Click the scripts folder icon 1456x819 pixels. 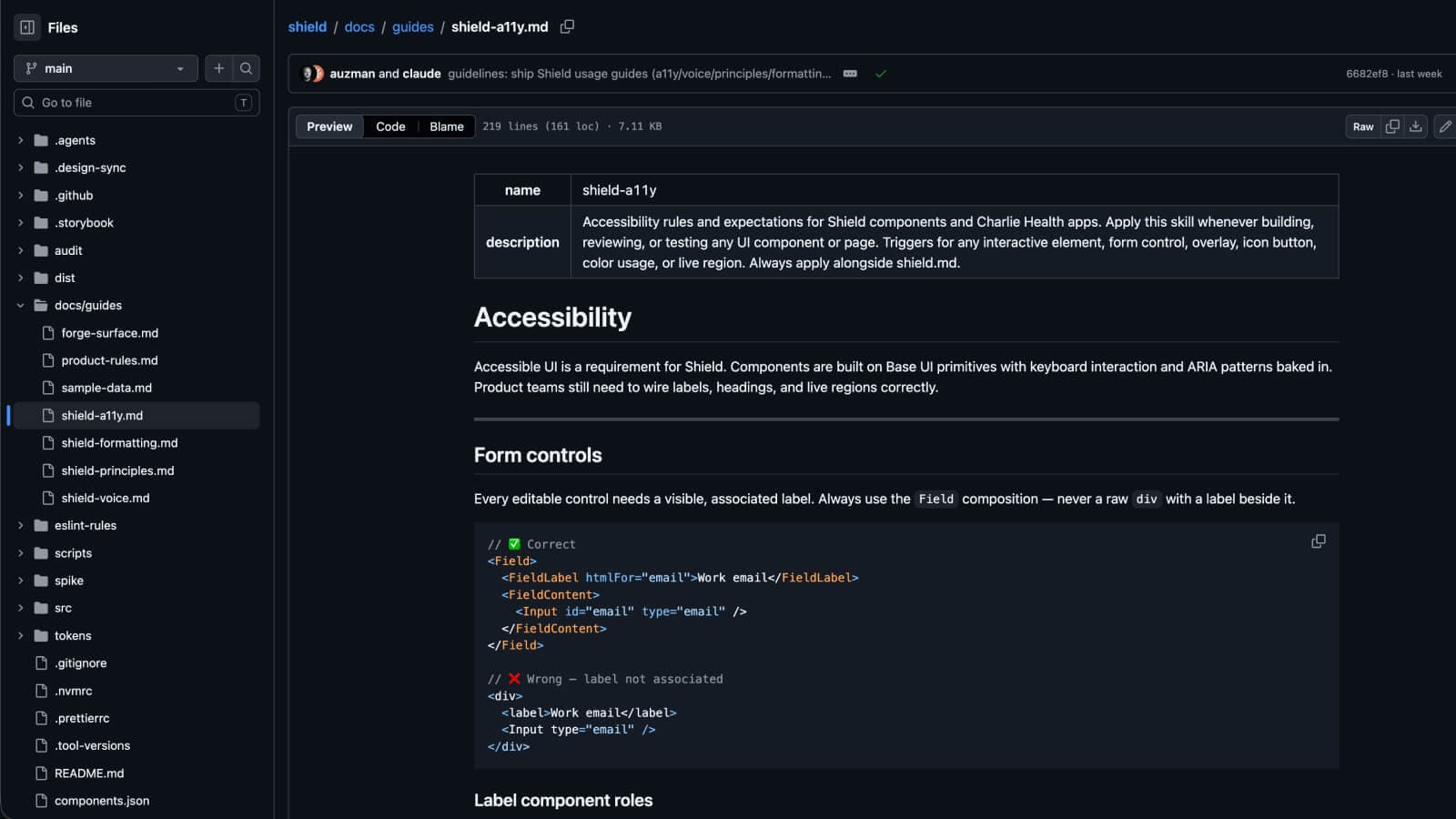click(41, 553)
